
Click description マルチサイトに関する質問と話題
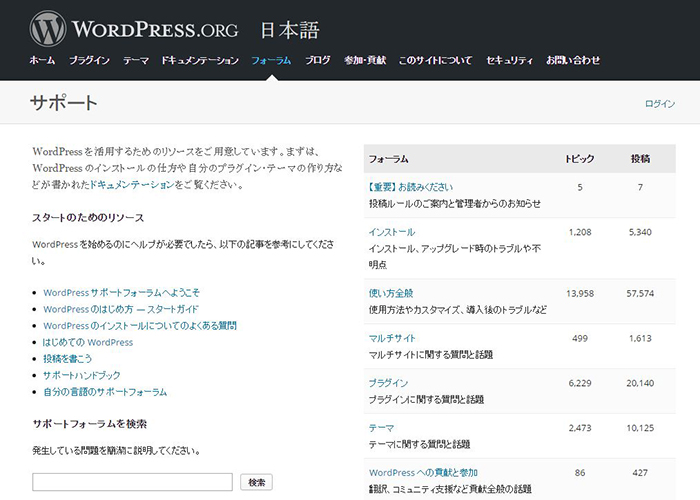pyautogui.click(x=431, y=354)
